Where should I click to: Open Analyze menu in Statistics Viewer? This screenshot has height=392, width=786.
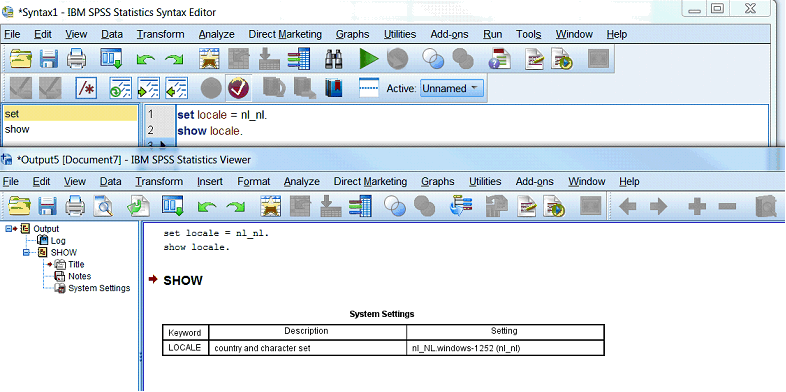tap(302, 181)
